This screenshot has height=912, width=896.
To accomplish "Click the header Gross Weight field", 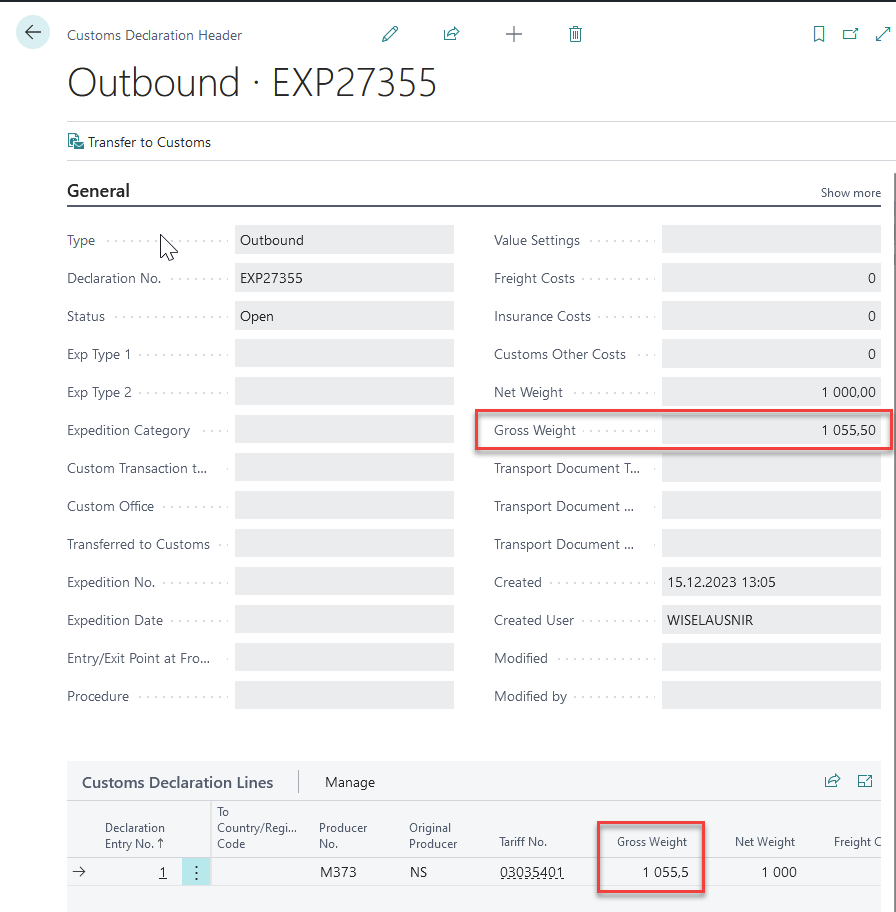I will (x=771, y=430).
